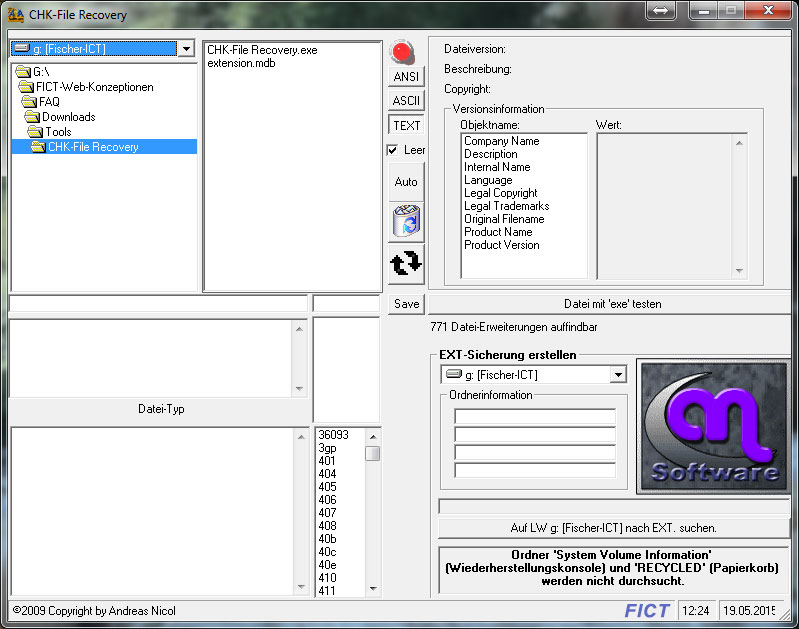
Task: Select extension 36093 in list
Action: click(333, 435)
